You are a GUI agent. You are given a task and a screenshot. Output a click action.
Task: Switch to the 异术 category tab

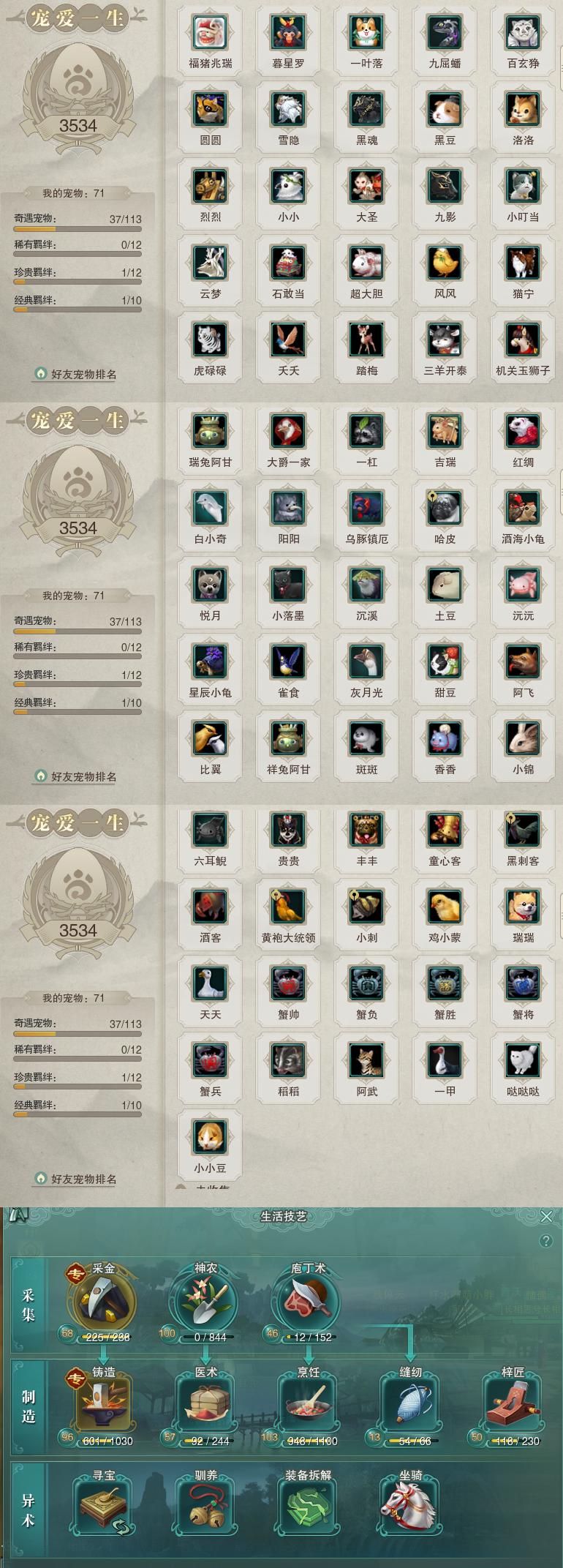29,1510
